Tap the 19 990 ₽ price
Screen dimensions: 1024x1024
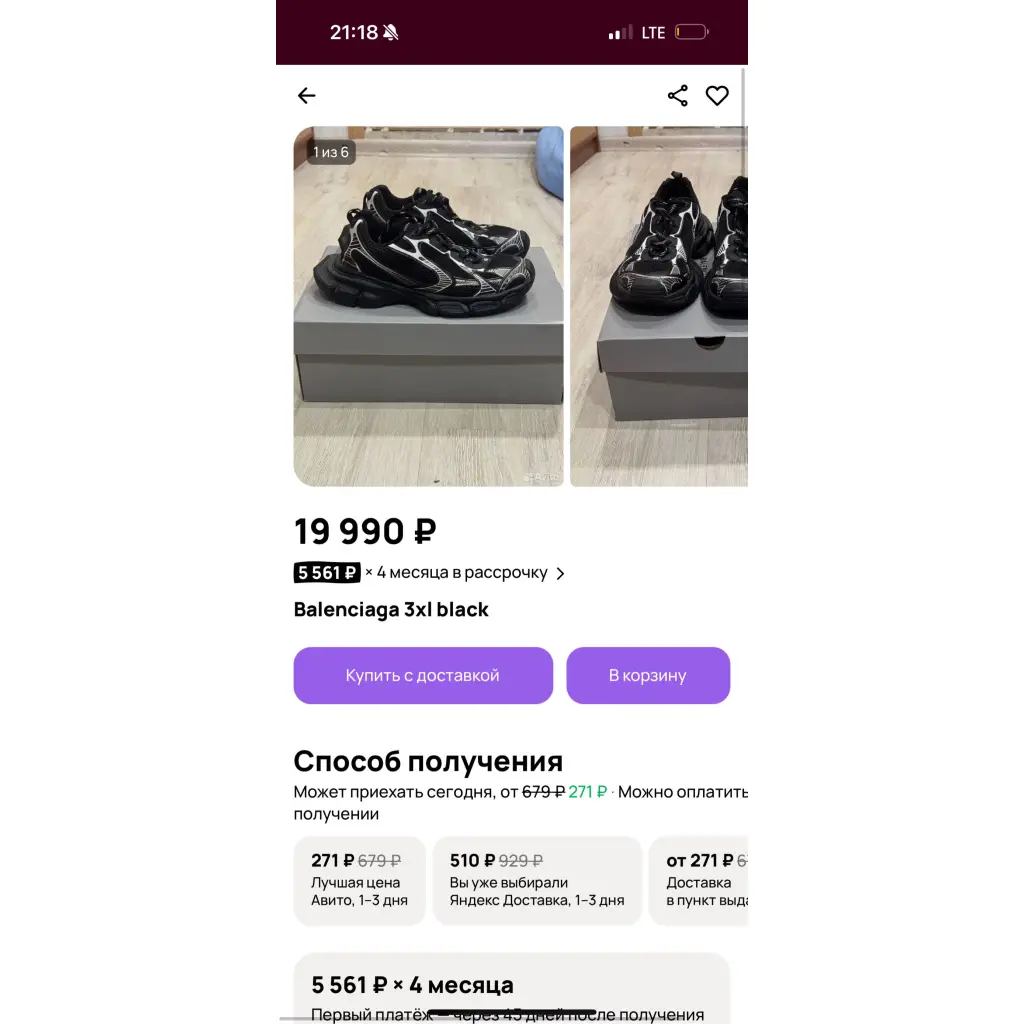(x=365, y=532)
